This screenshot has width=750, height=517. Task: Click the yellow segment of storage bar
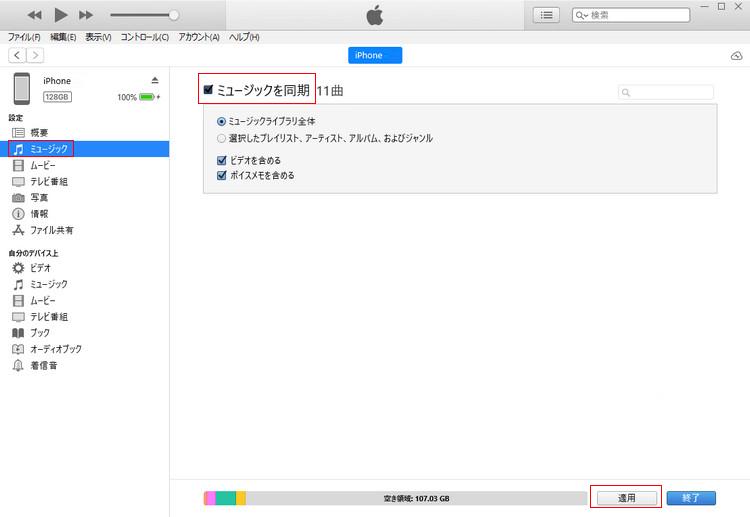(241, 498)
